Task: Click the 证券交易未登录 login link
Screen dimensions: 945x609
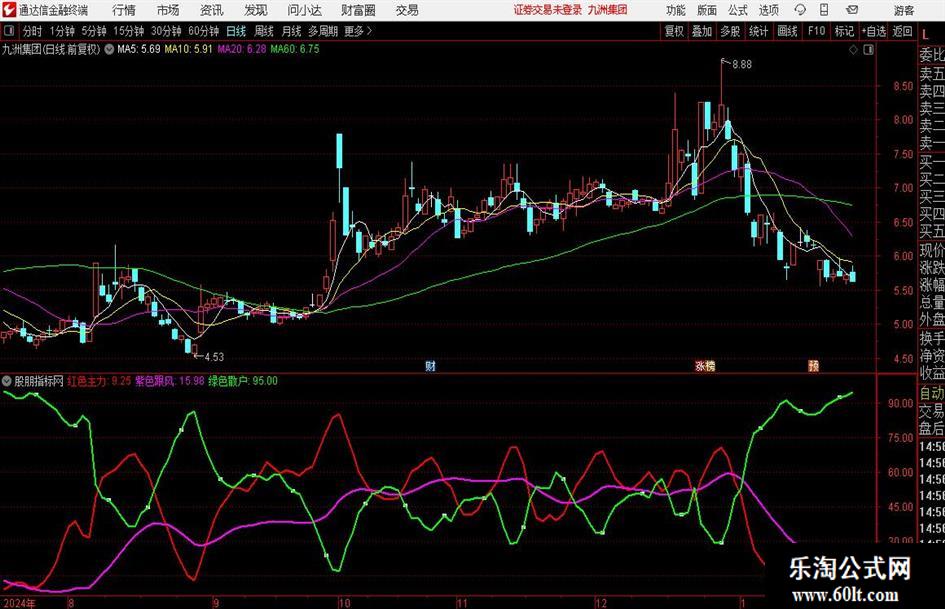Action: 547,10
